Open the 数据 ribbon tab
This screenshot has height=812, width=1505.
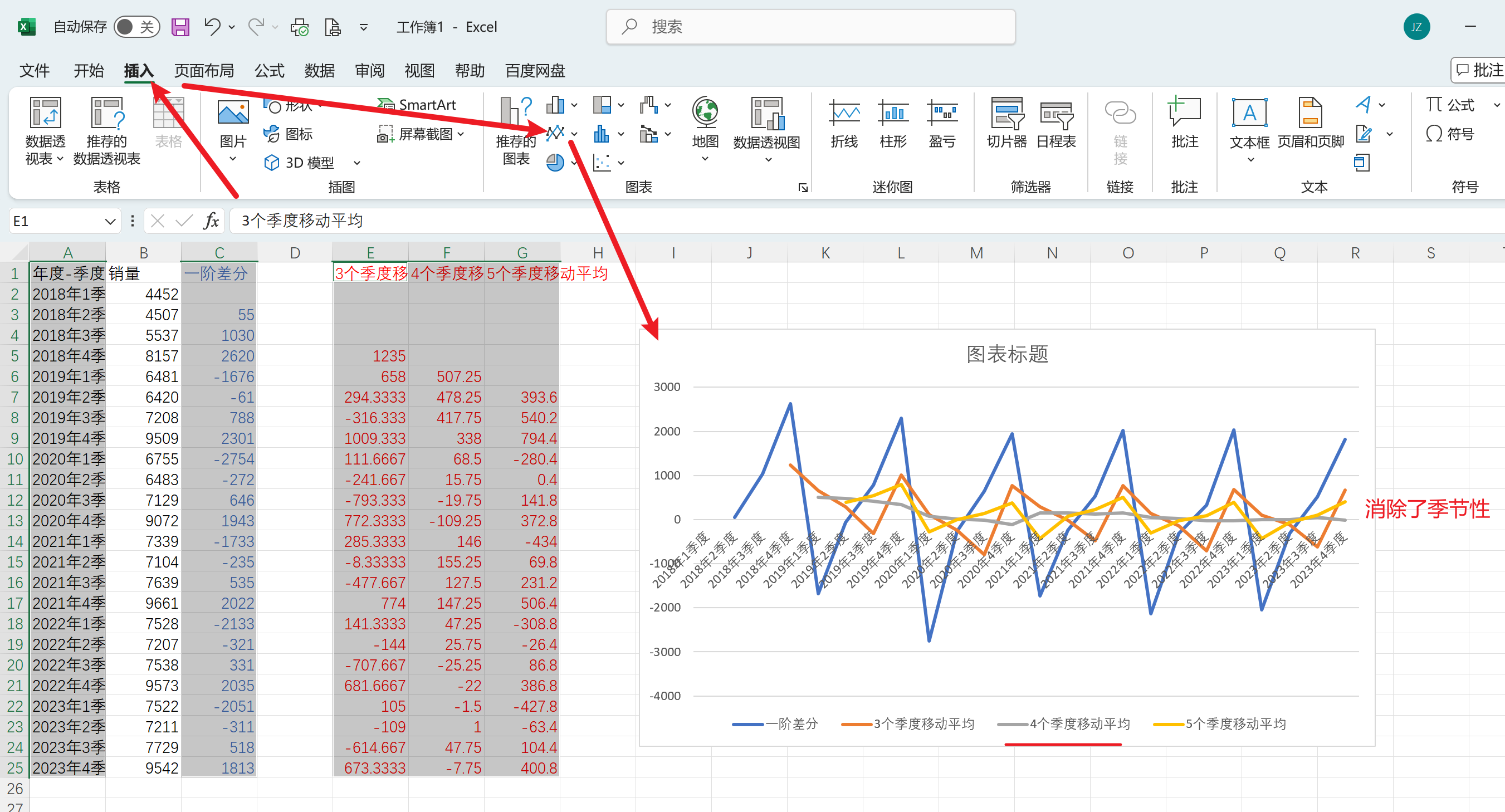319,71
